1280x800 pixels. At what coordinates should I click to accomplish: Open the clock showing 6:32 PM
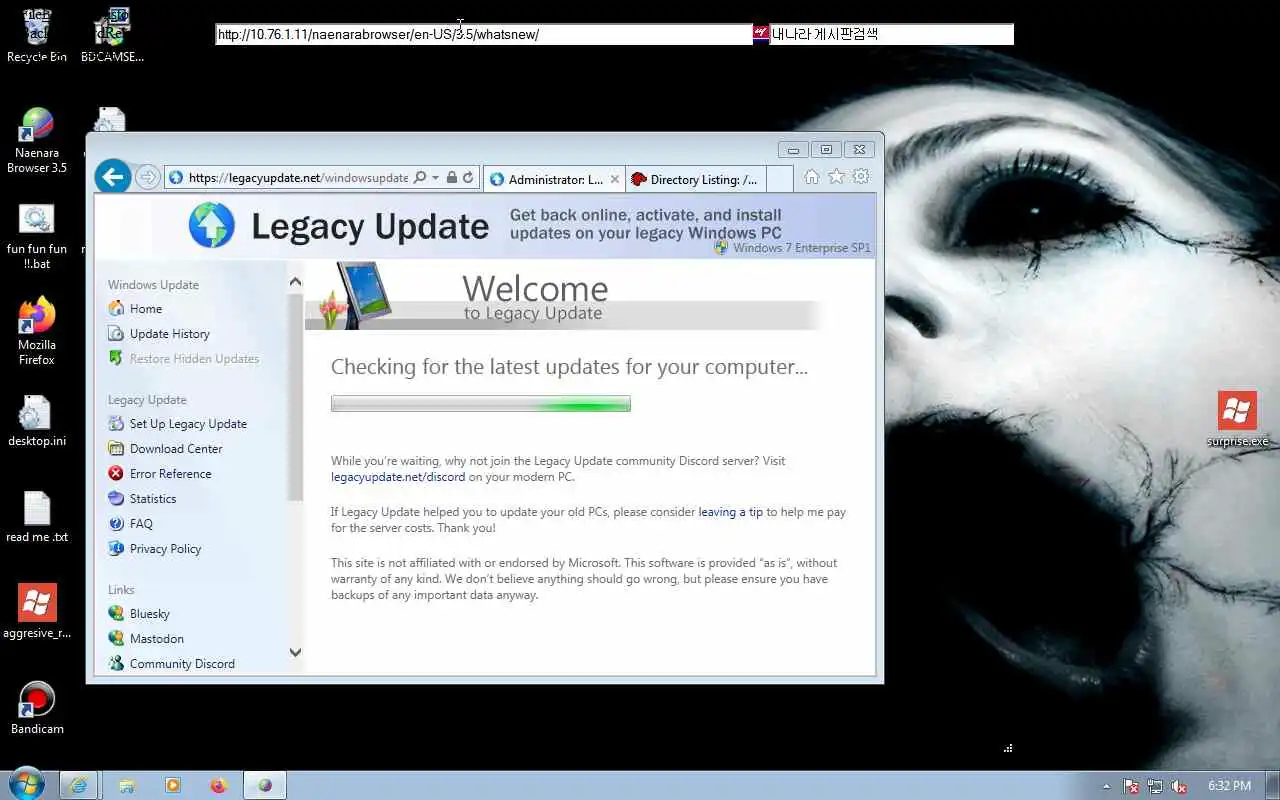pyautogui.click(x=1229, y=786)
